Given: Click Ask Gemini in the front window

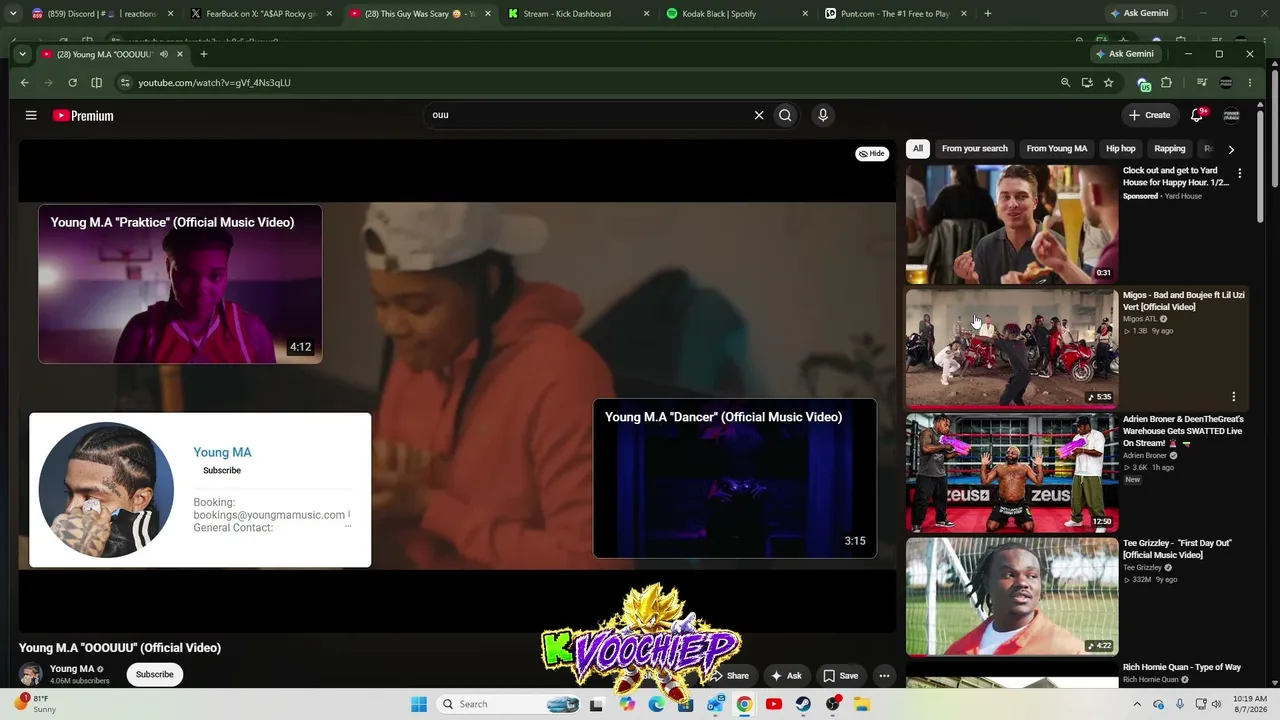Looking at the screenshot, I should tap(1124, 54).
